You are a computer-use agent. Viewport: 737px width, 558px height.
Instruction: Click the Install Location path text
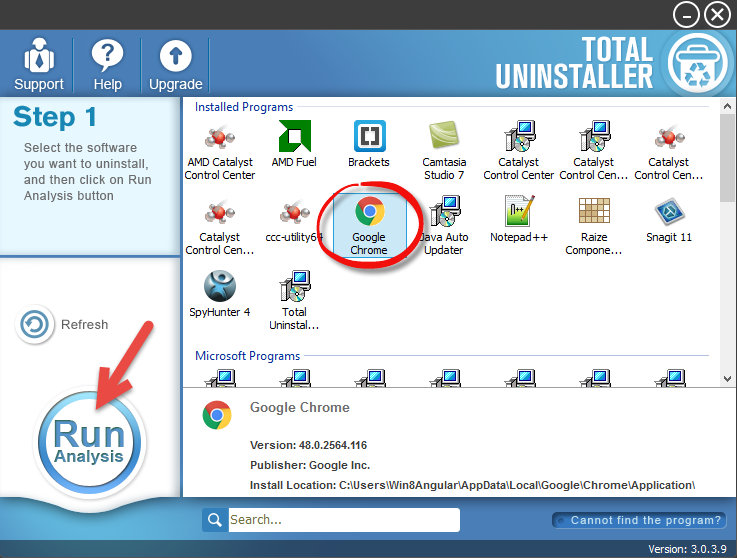[x=472, y=485]
